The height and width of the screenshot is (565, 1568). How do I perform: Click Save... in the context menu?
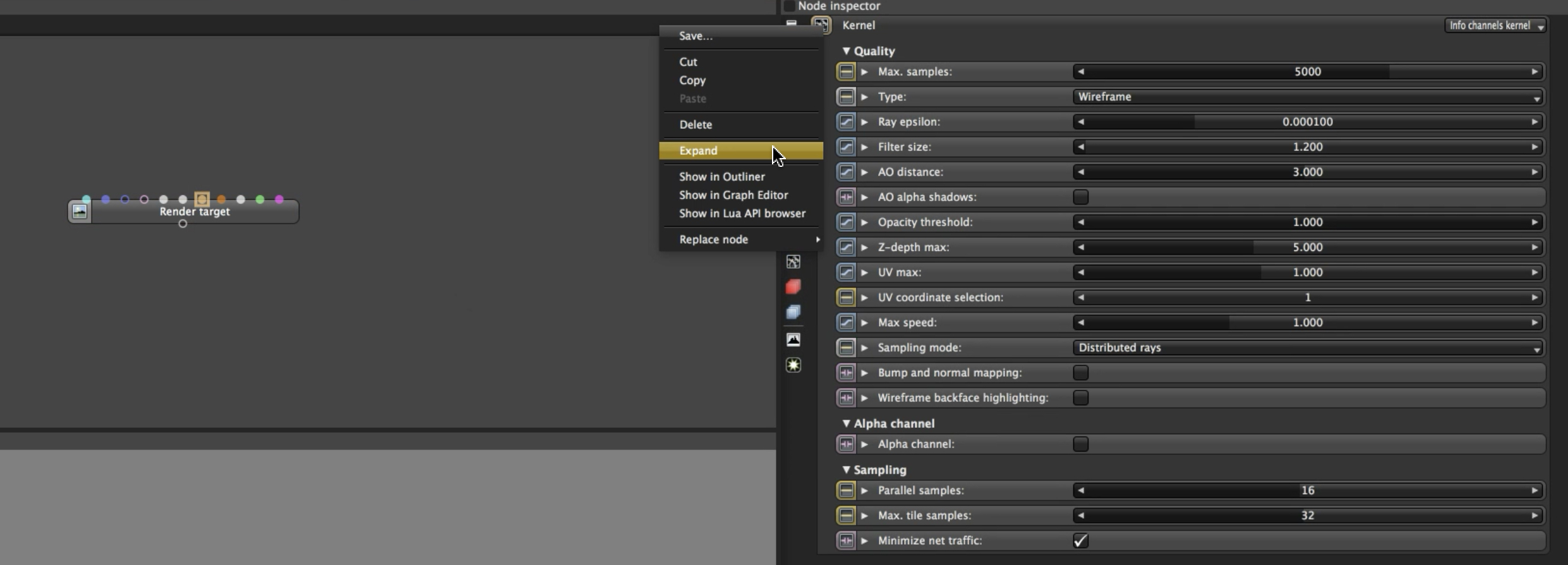coord(696,36)
